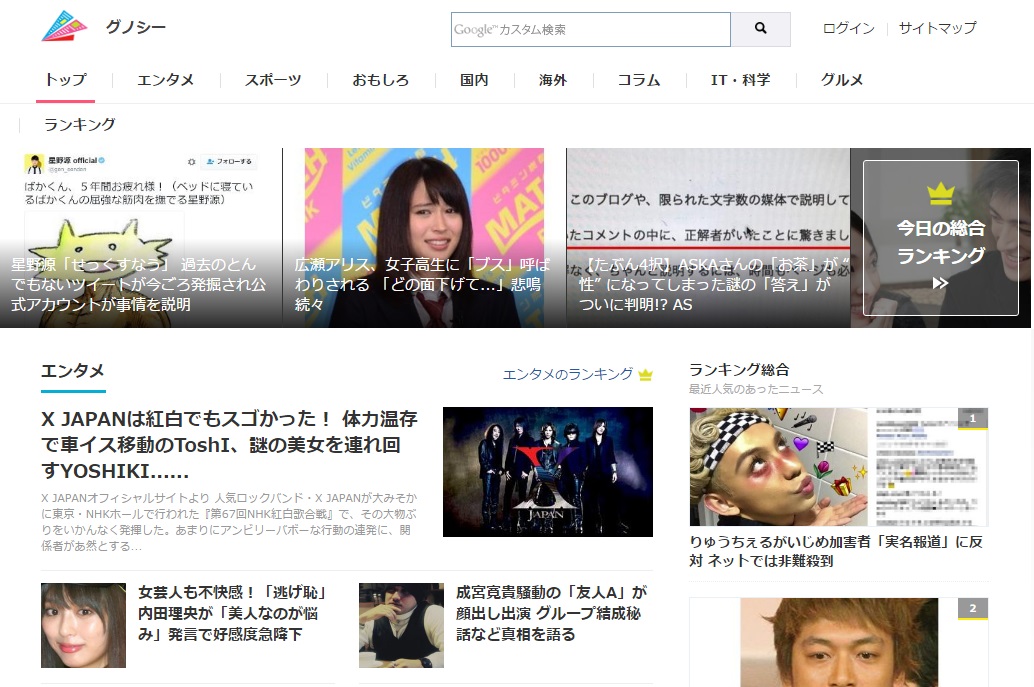Open 今日の総合ランキング banner
This screenshot has height=687, width=1034.
941,238
